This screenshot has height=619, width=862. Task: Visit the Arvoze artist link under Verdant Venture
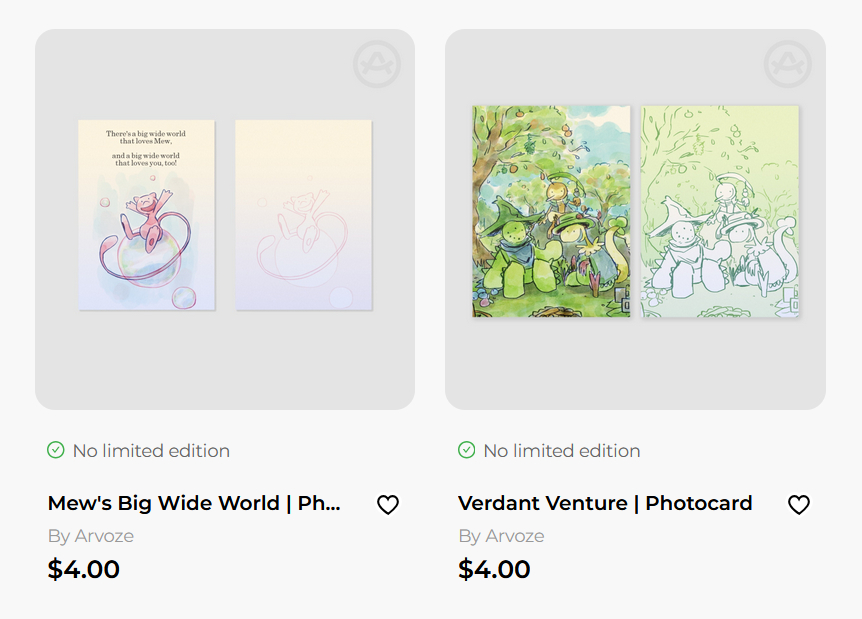point(502,536)
